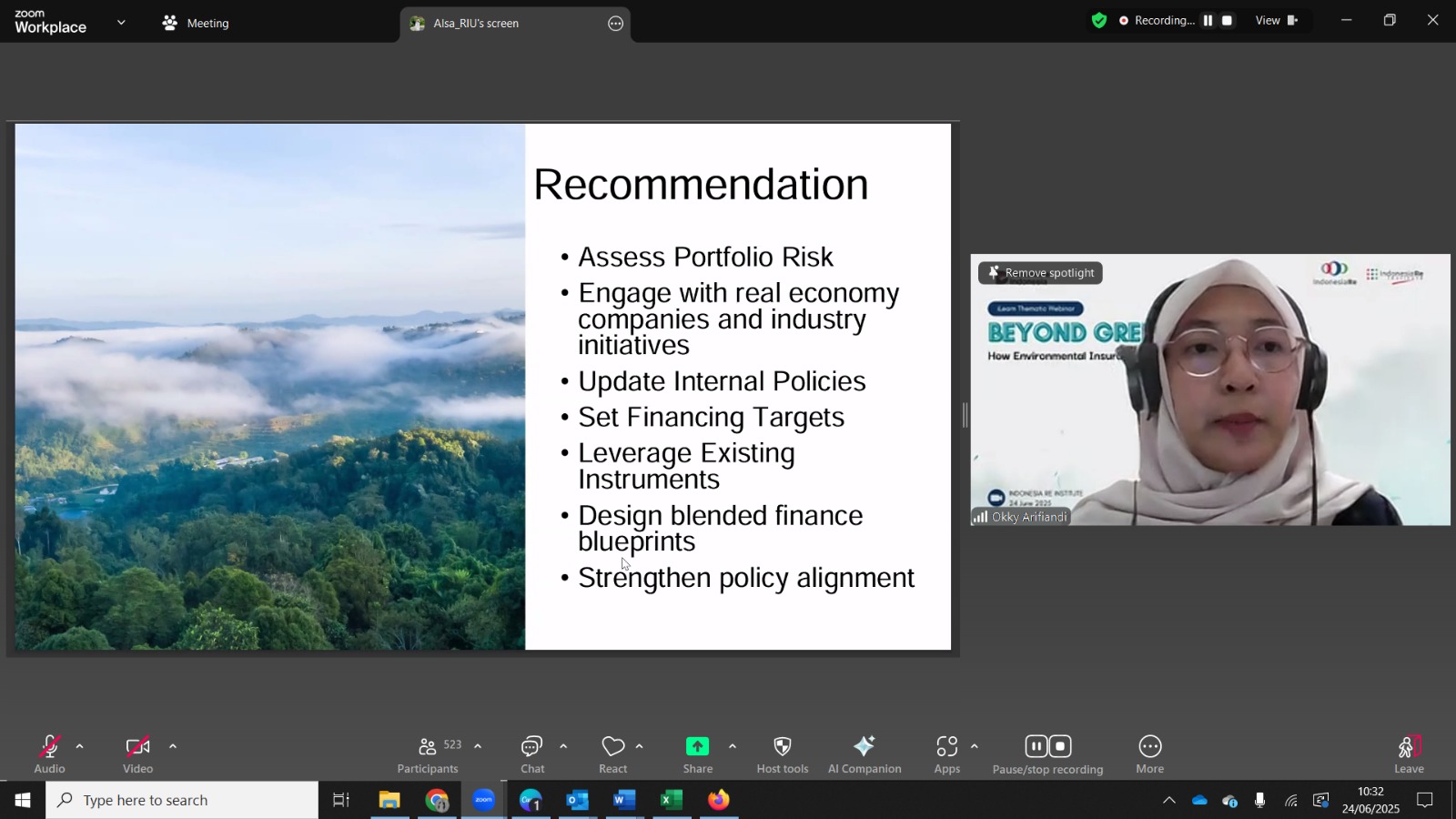Open the Chat panel

pos(532,754)
